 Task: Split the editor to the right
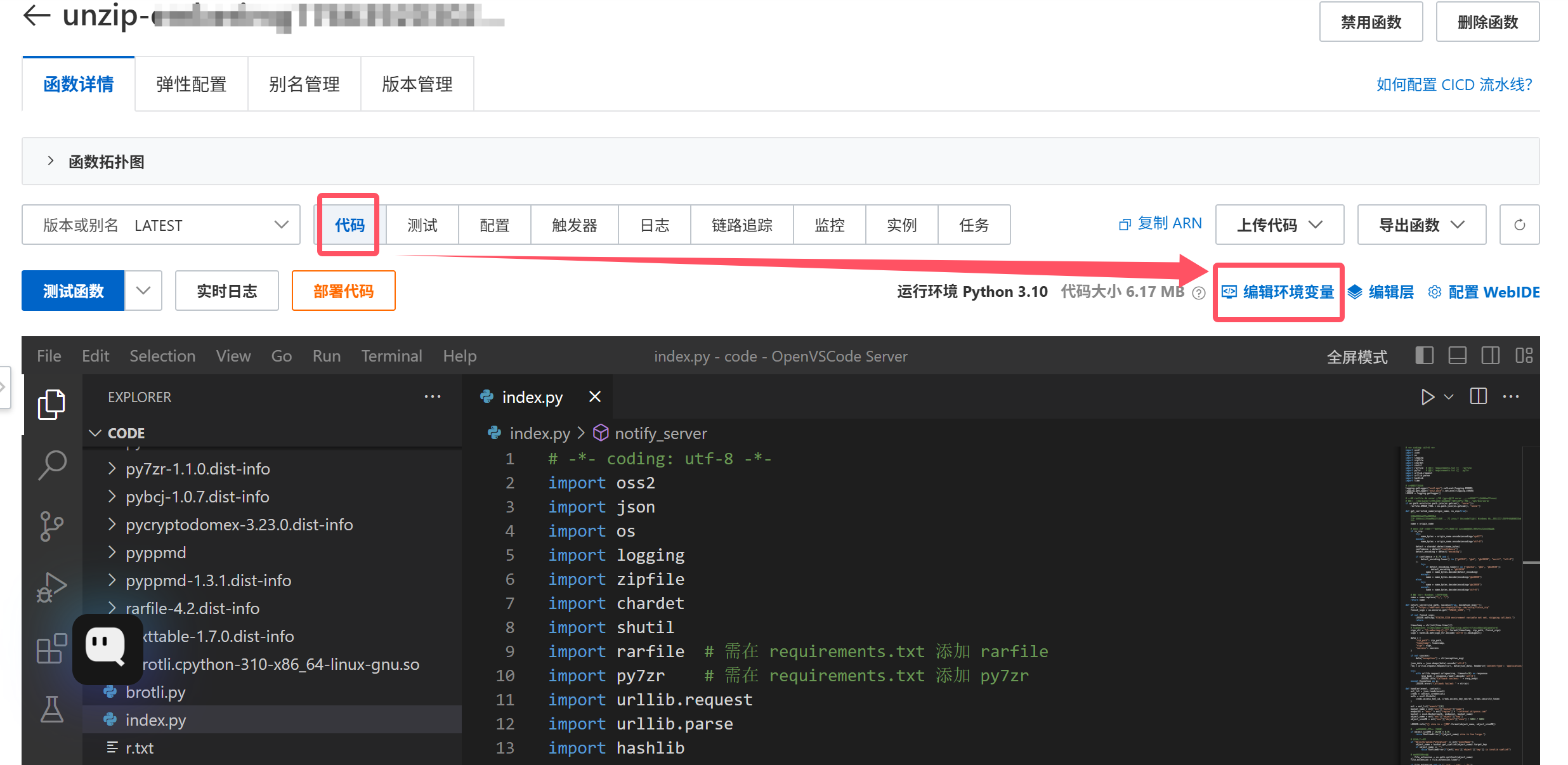(x=1478, y=397)
